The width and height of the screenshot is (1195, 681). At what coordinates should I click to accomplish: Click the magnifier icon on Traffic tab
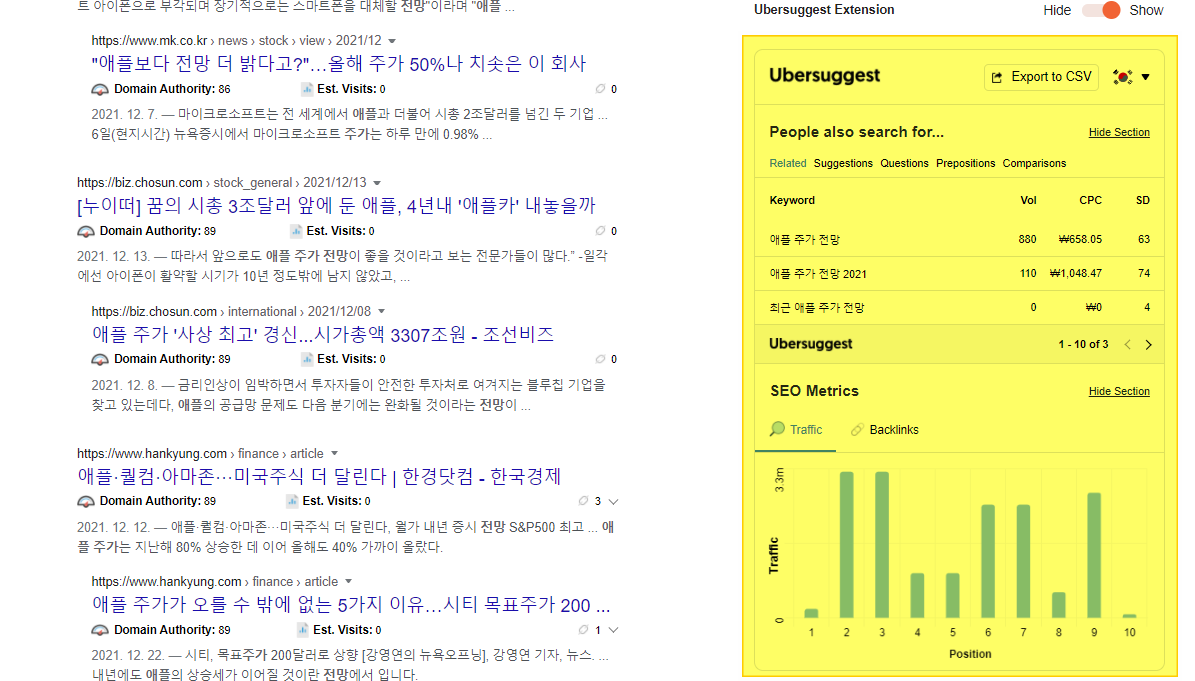click(x=777, y=429)
